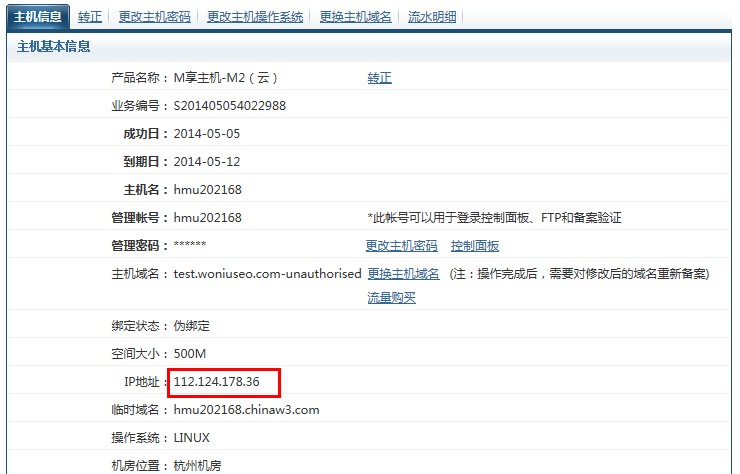Open the 控制面板 link

coord(474,246)
